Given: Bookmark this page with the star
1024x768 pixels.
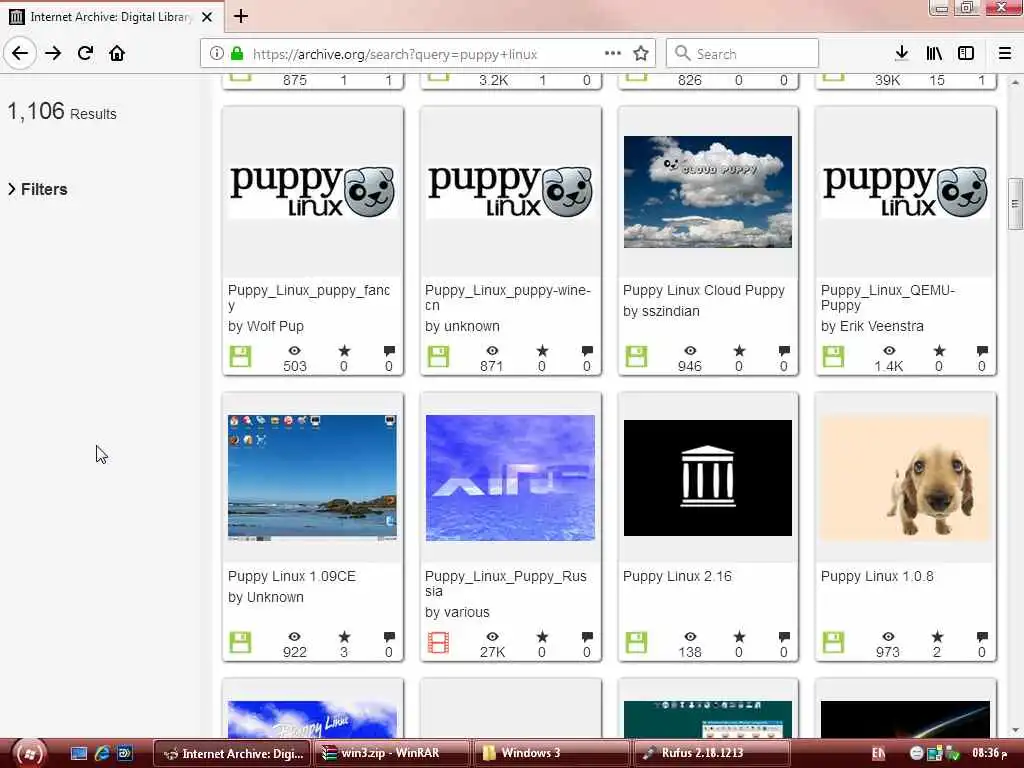Looking at the screenshot, I should tap(641, 54).
